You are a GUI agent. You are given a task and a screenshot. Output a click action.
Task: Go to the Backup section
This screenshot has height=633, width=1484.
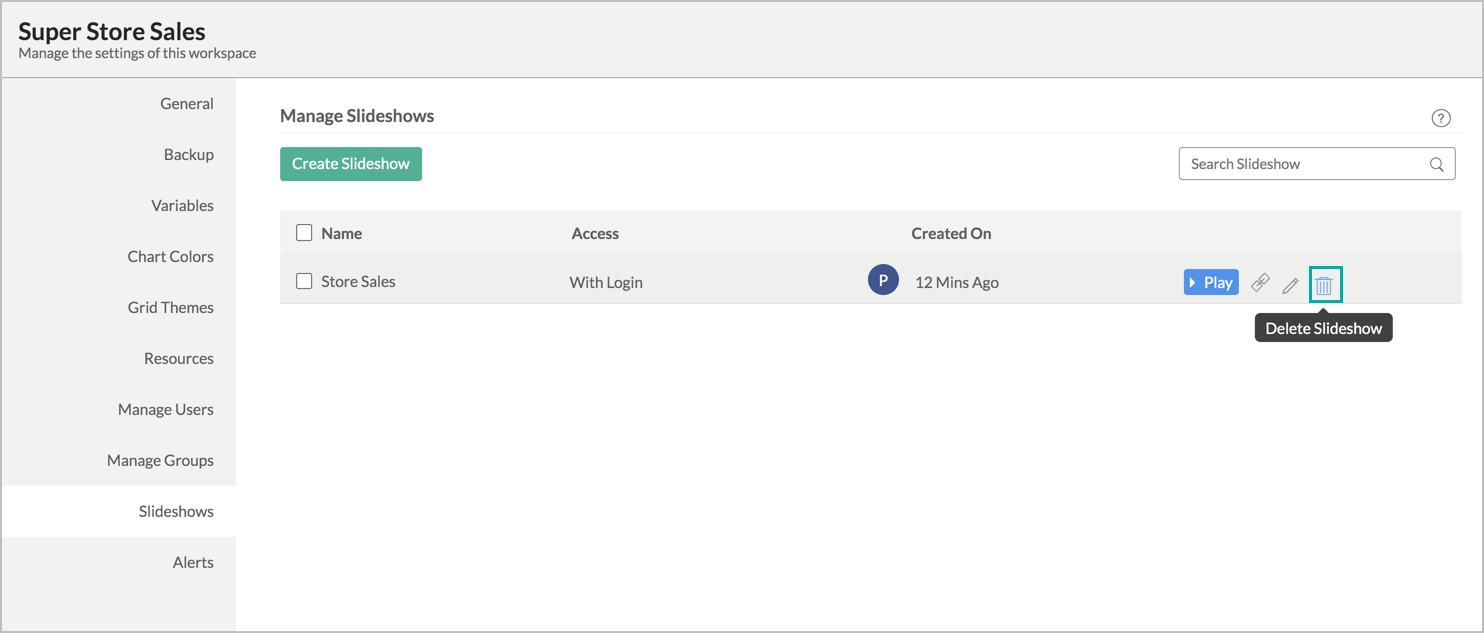188,155
